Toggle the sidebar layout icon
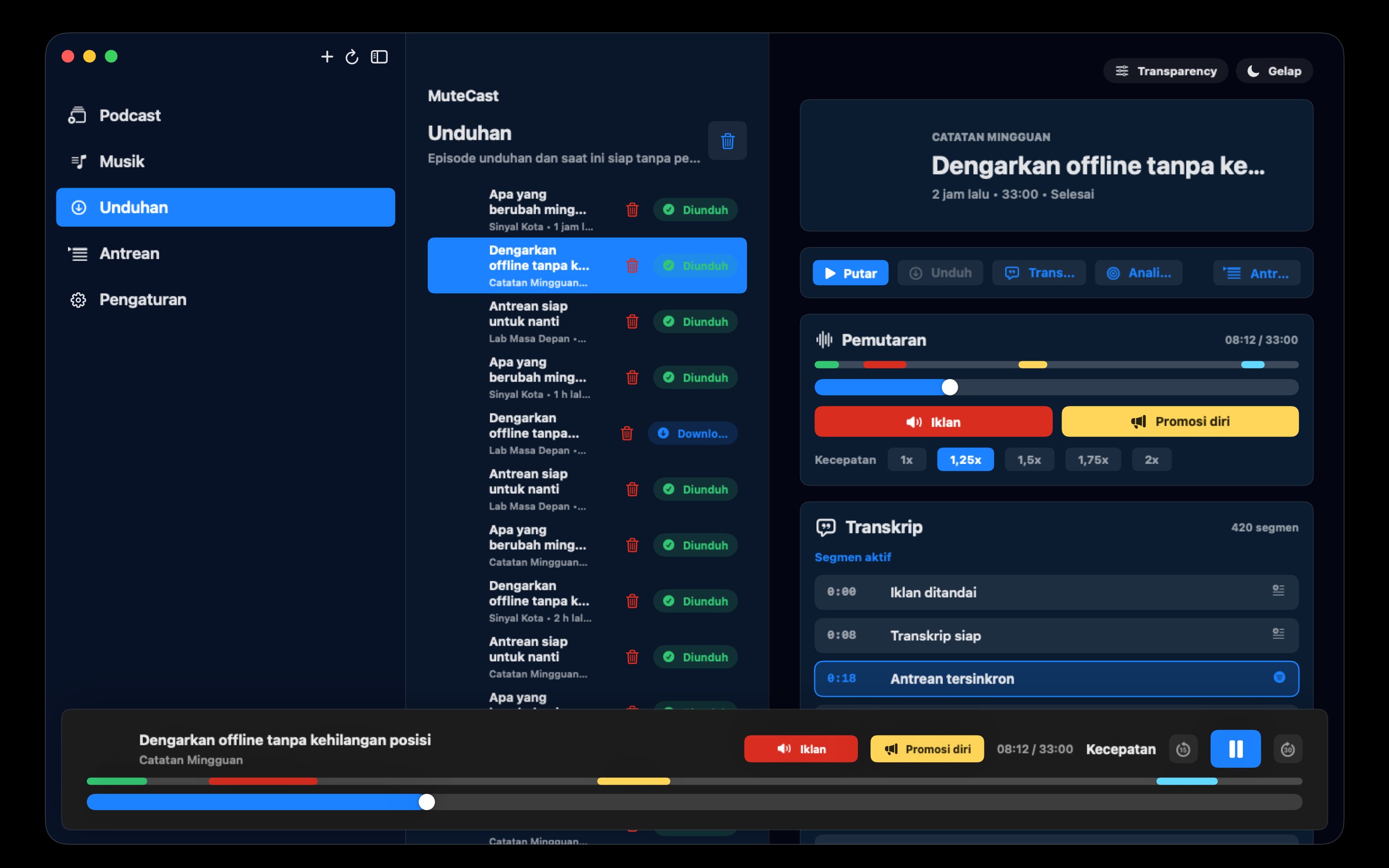This screenshot has width=1389, height=868. (380, 57)
